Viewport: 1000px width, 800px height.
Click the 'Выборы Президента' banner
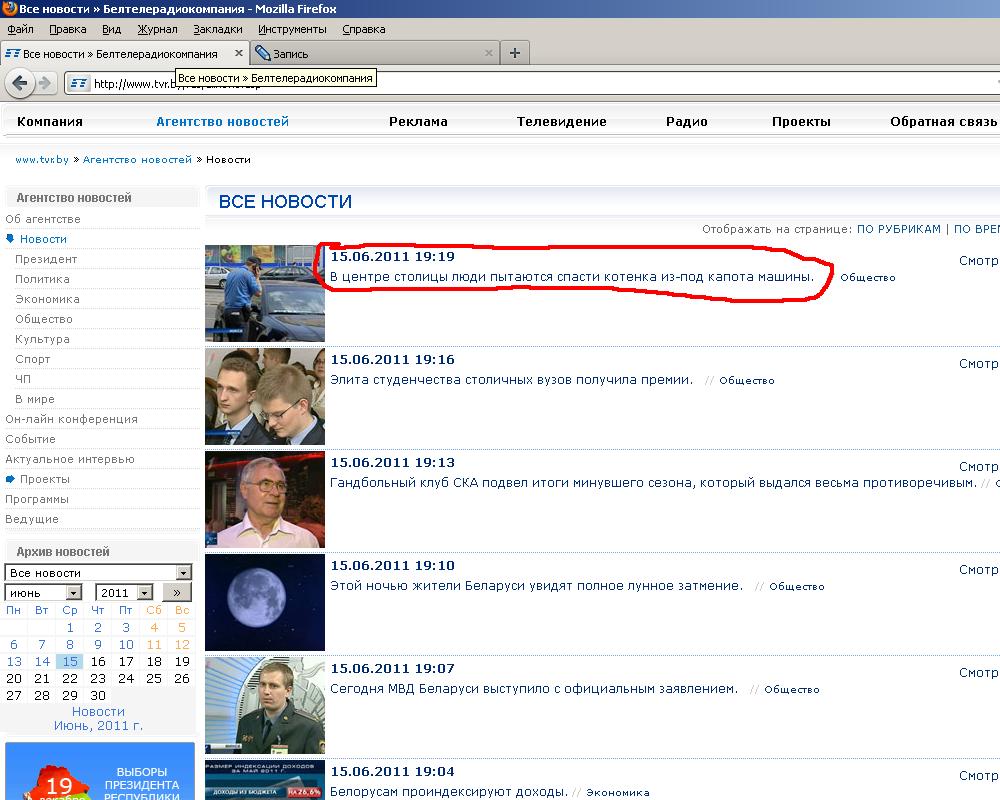100,771
